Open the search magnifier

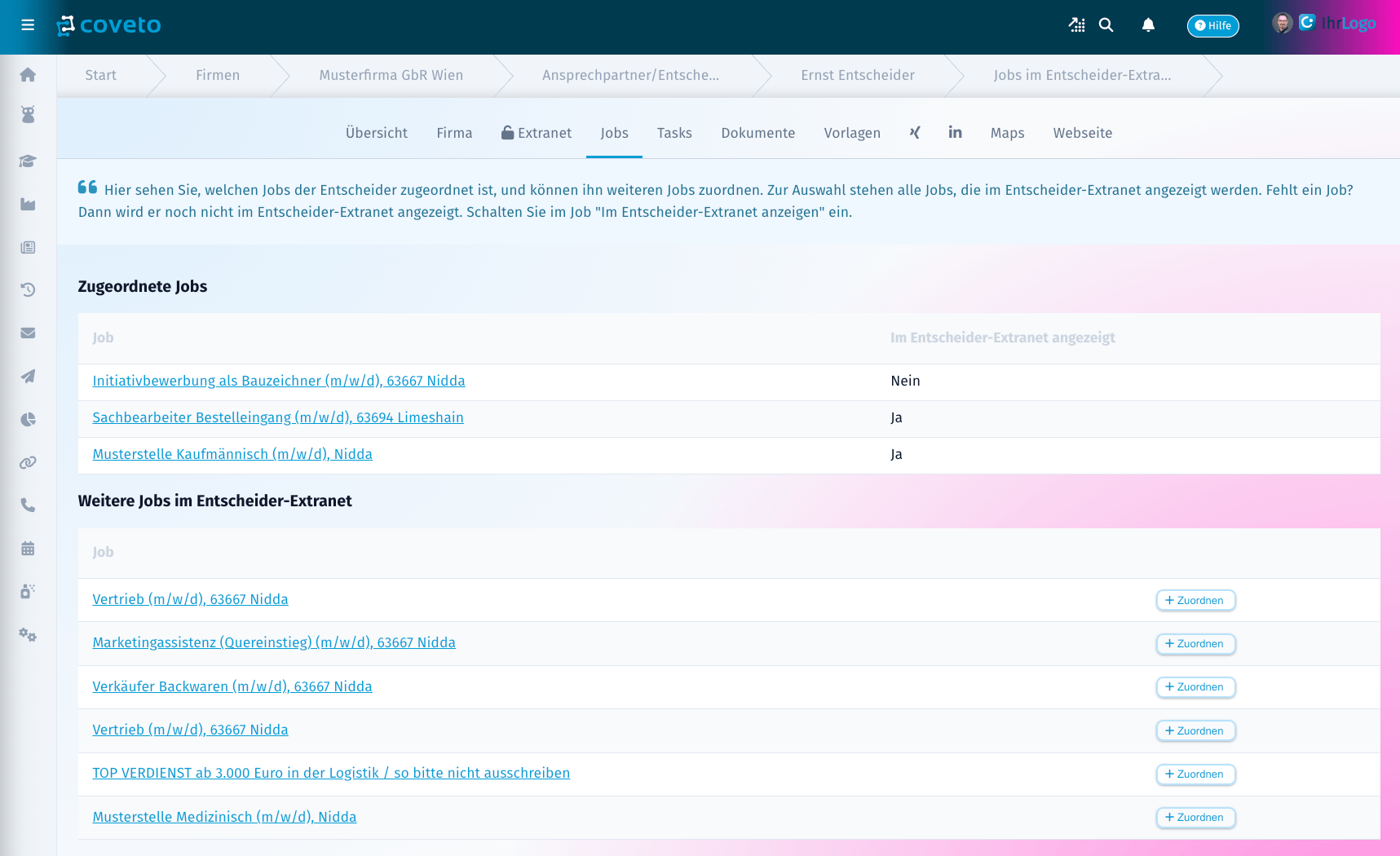[1106, 25]
